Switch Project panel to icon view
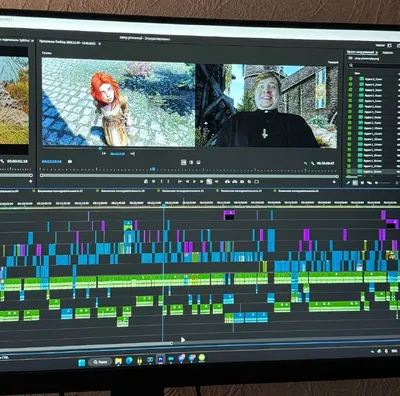The height and width of the screenshot is (396, 400). pos(362,183)
